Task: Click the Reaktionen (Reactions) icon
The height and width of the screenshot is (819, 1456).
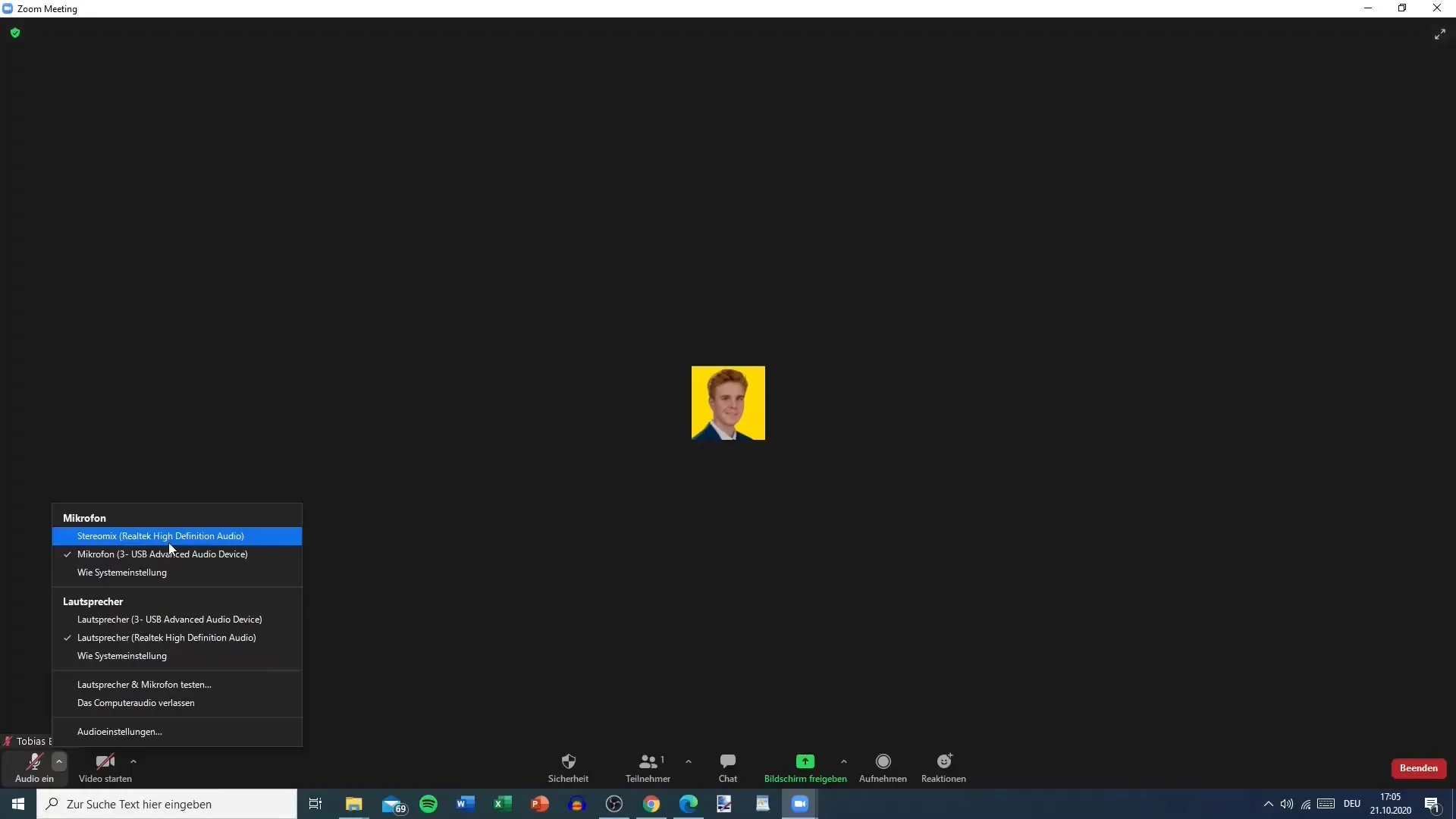Action: [944, 761]
